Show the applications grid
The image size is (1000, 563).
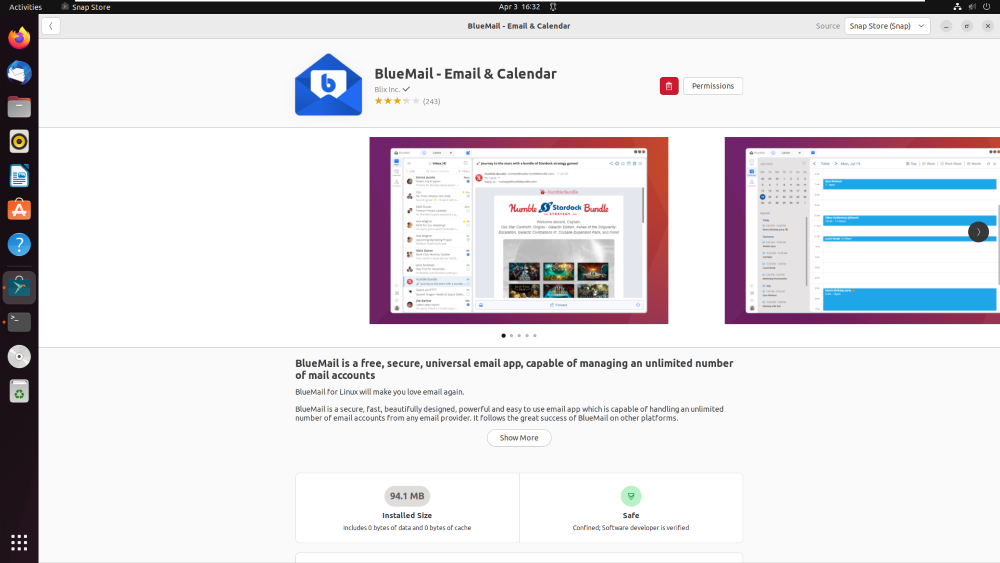19,543
